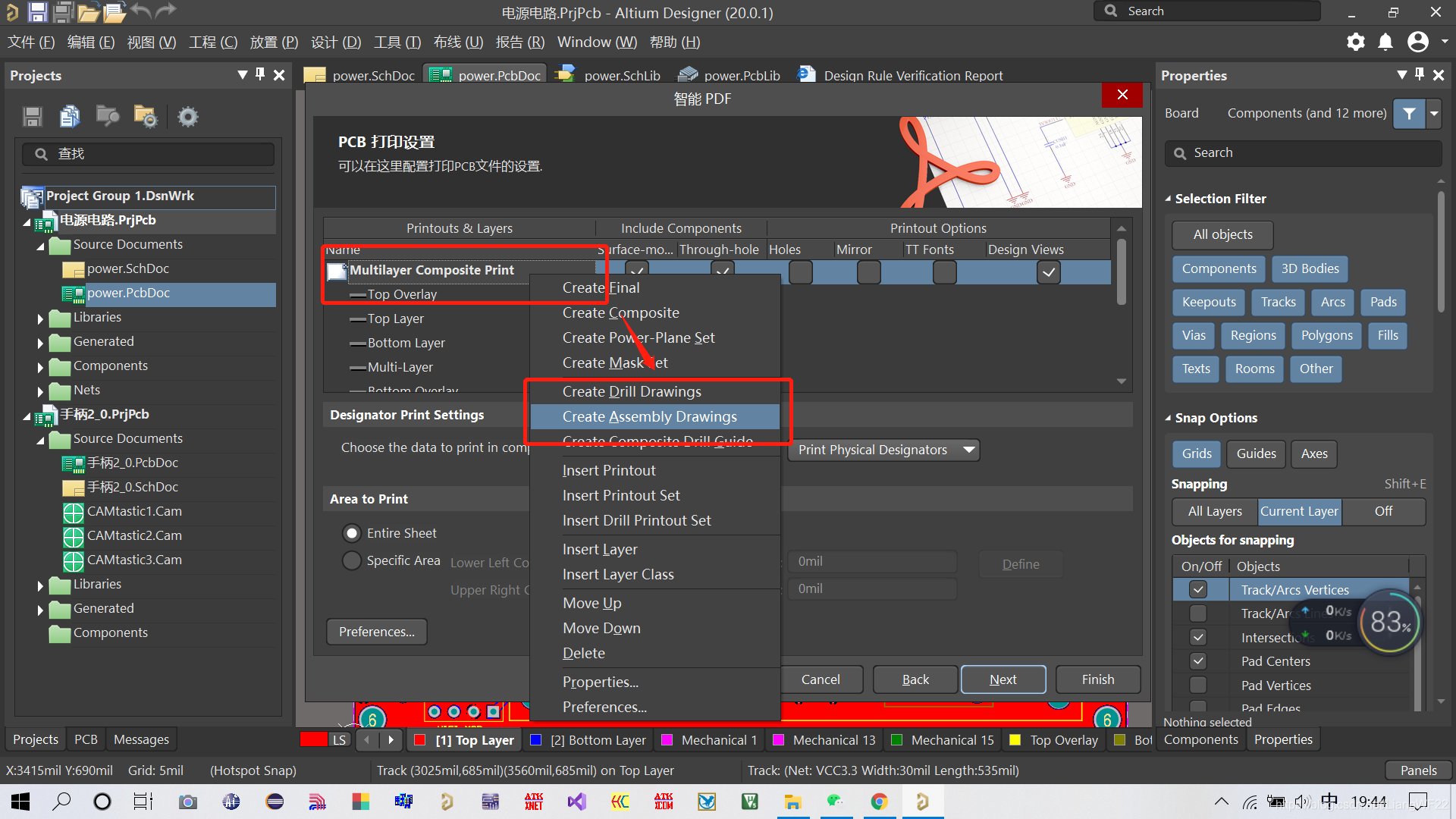The height and width of the screenshot is (819, 1456).
Task: Click the Finish button to complete
Action: (x=1098, y=680)
